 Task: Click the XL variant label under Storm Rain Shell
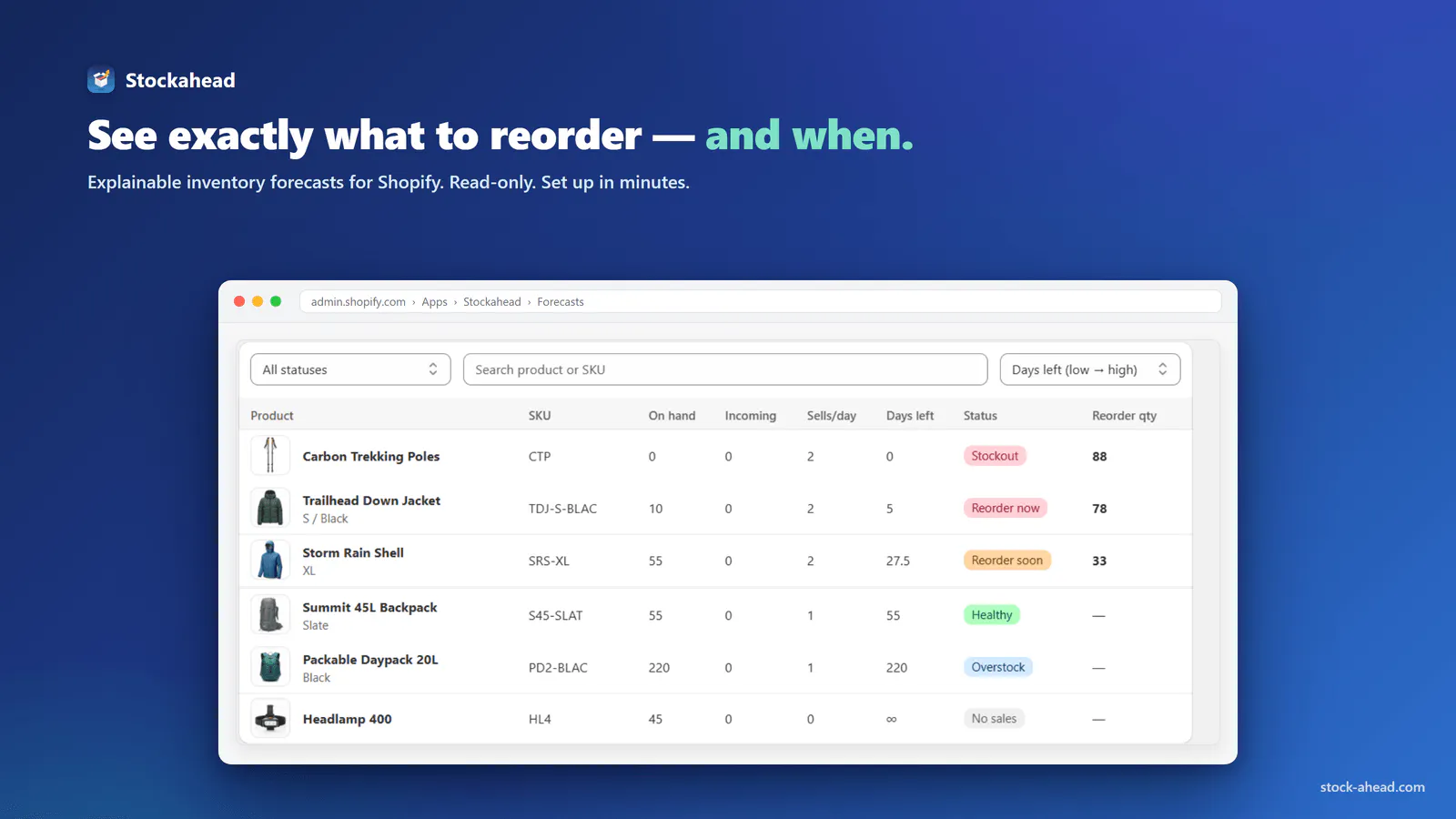[309, 571]
